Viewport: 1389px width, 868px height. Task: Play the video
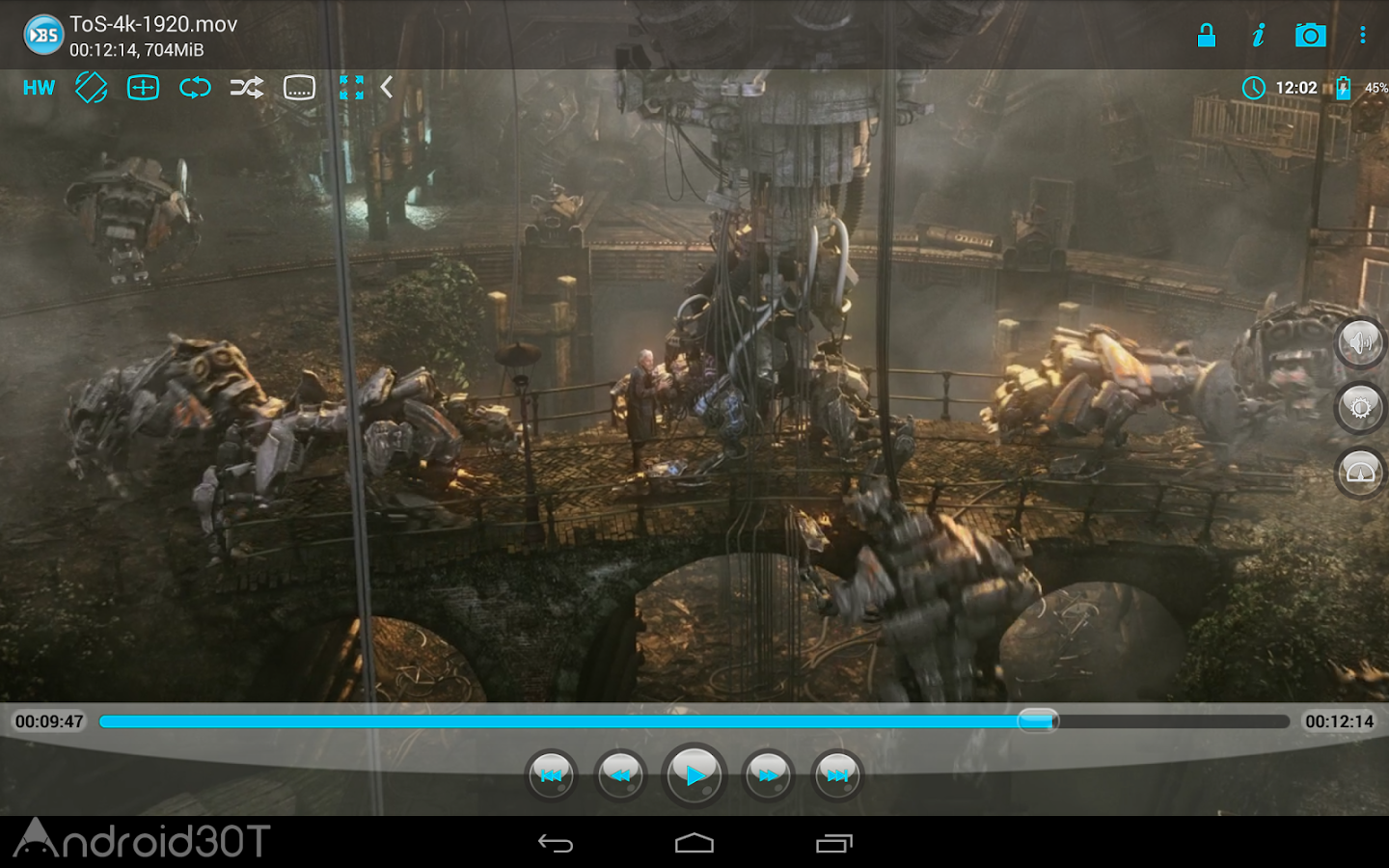click(694, 773)
